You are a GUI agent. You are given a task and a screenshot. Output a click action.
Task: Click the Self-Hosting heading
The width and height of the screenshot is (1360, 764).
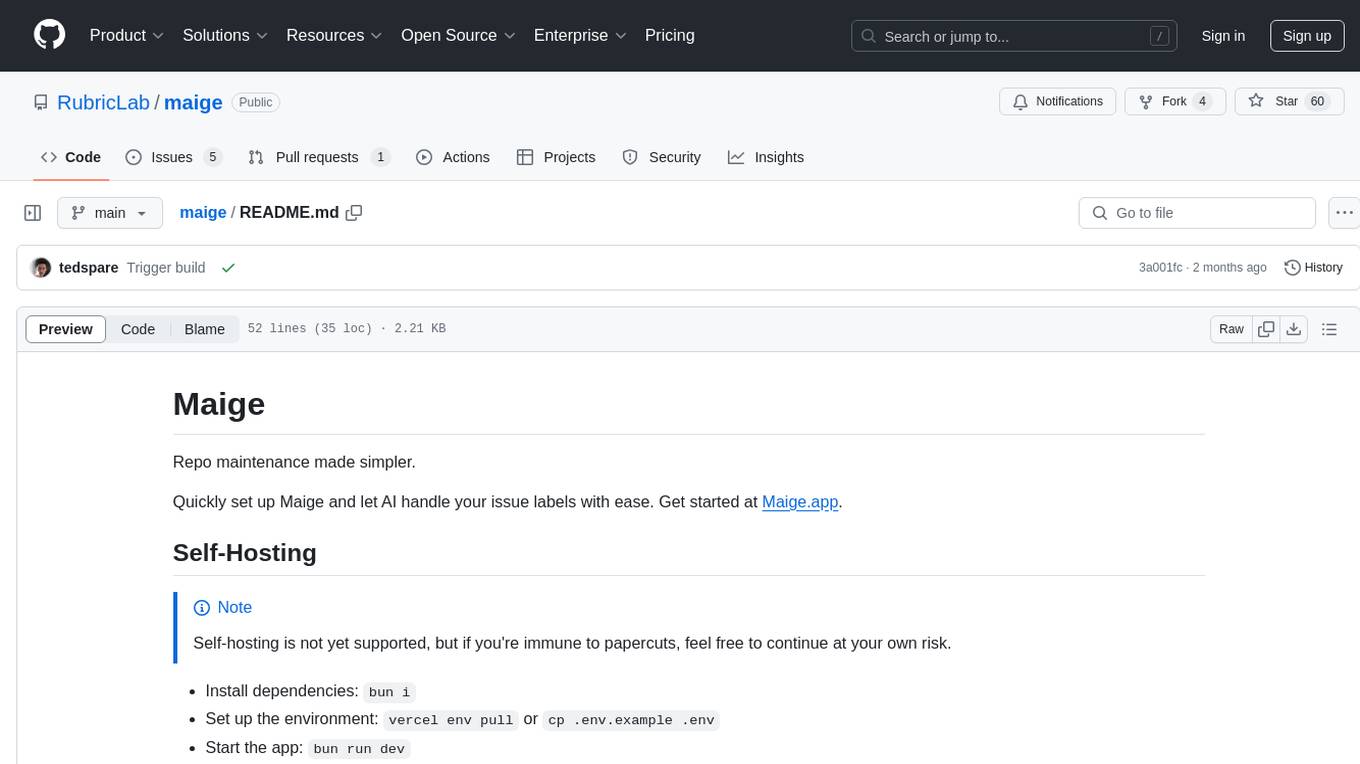245,553
